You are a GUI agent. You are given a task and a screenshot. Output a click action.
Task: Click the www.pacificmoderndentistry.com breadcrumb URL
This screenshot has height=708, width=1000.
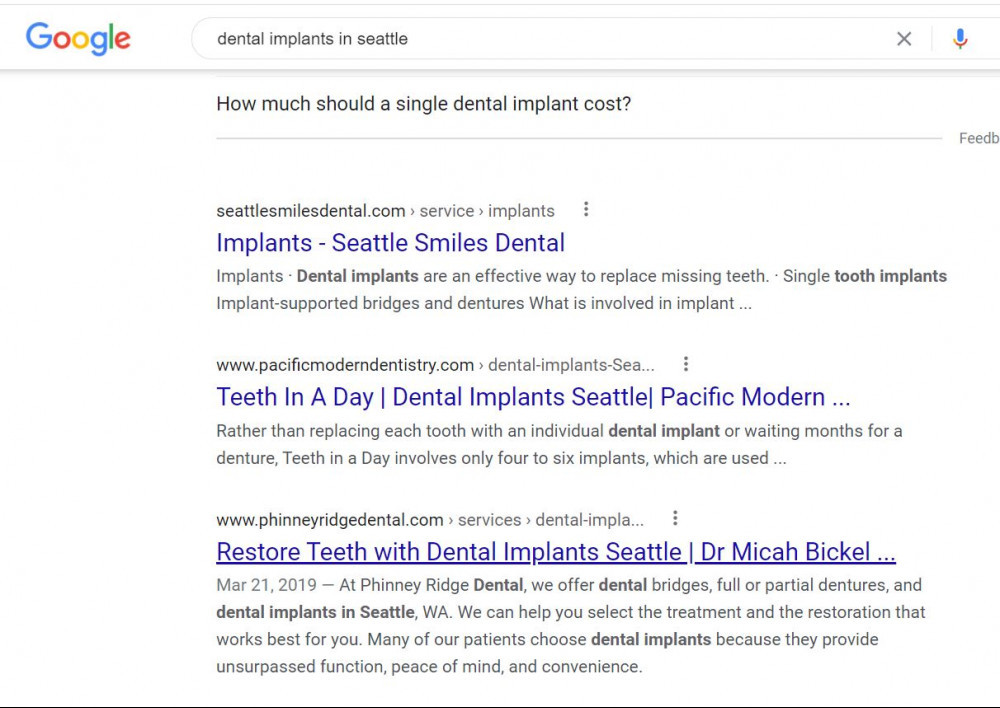coord(436,365)
